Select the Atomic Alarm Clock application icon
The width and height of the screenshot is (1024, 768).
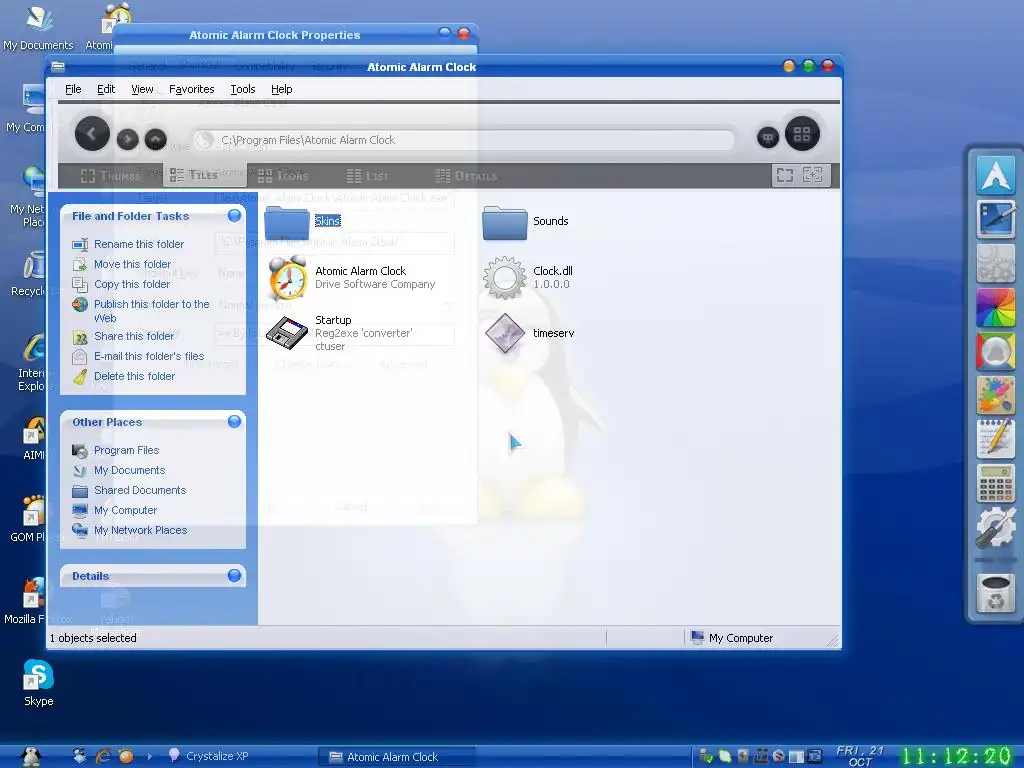pos(287,278)
